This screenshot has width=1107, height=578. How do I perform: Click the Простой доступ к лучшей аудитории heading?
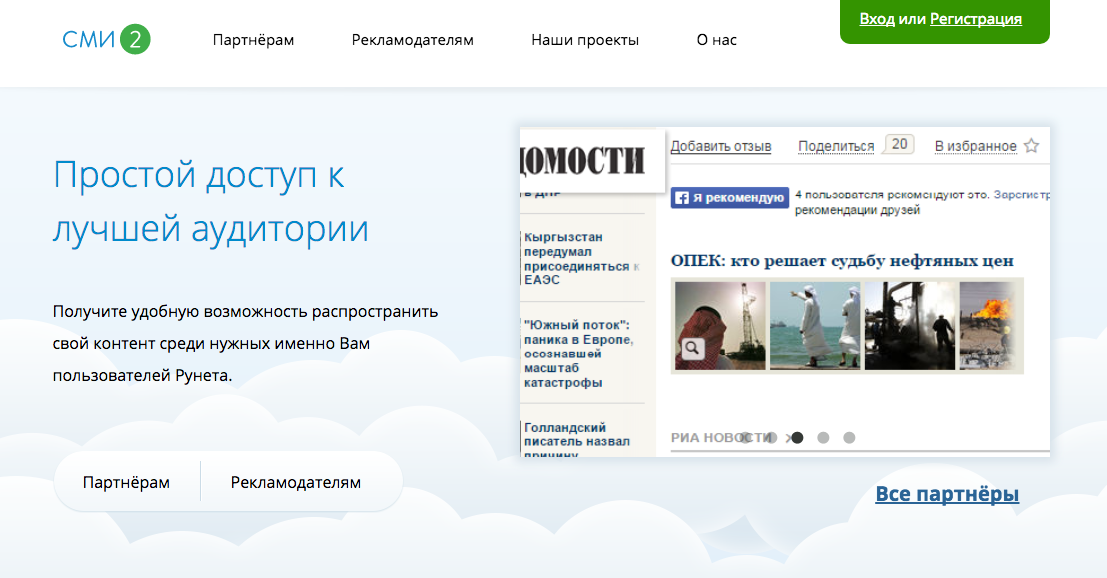211,201
